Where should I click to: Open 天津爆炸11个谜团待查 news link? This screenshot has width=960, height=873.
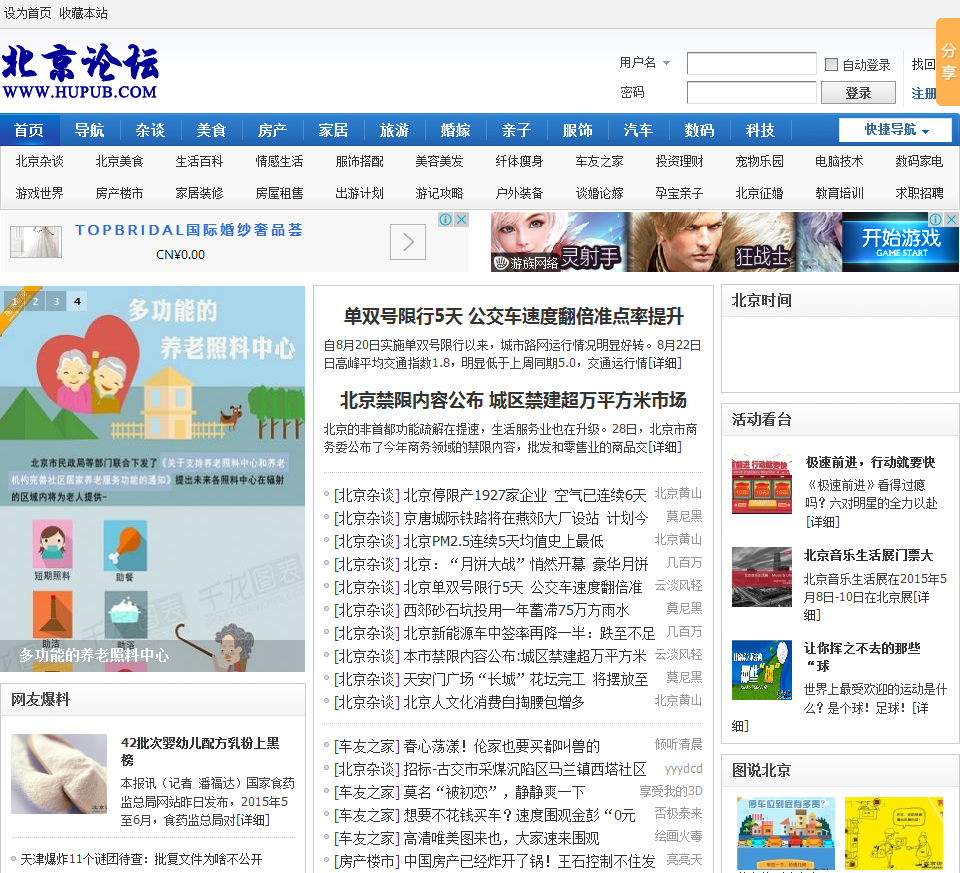pos(141,859)
